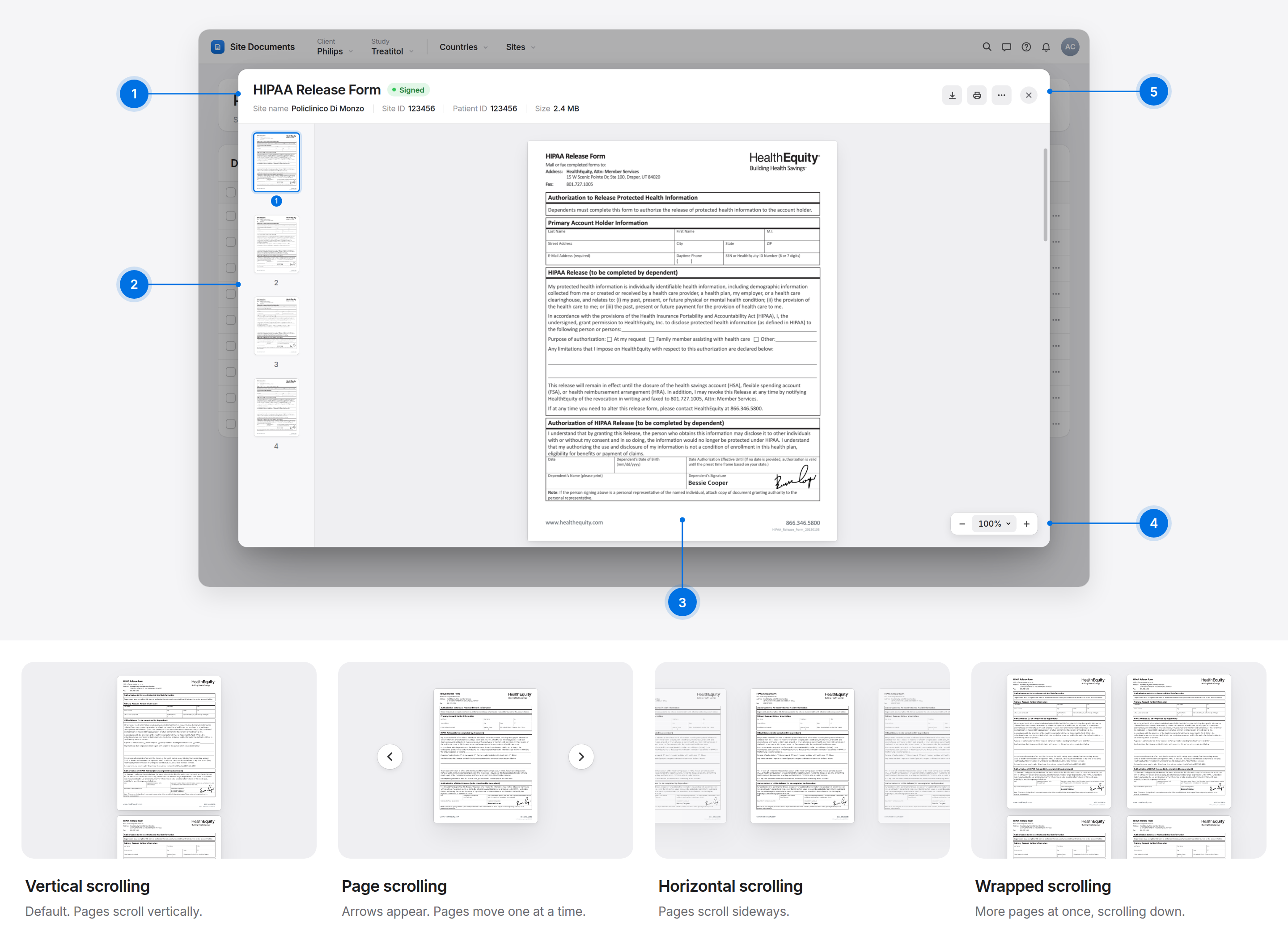Click the Vertical scrolling preview card
Screen dimensions: 1288x949
click(169, 761)
